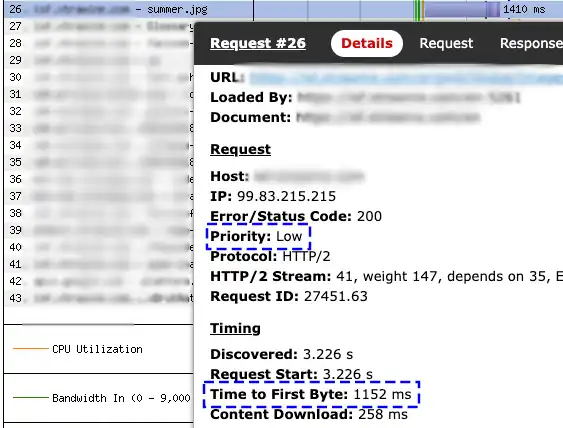The height and width of the screenshot is (428, 563).
Task: Click Content Download 258 ms line
Action: pos(309,414)
